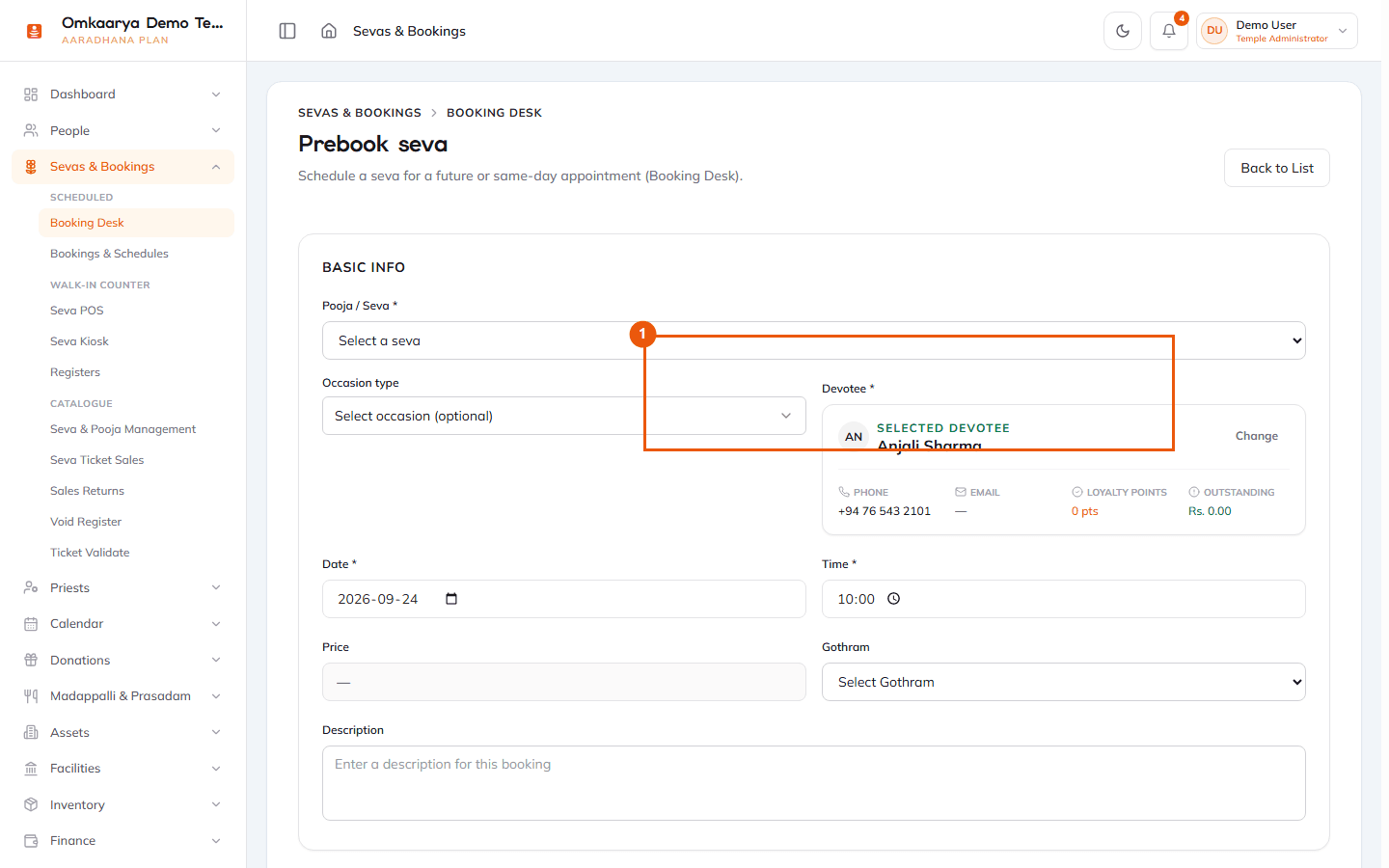Open Bookings & Schedules page

tap(109, 254)
